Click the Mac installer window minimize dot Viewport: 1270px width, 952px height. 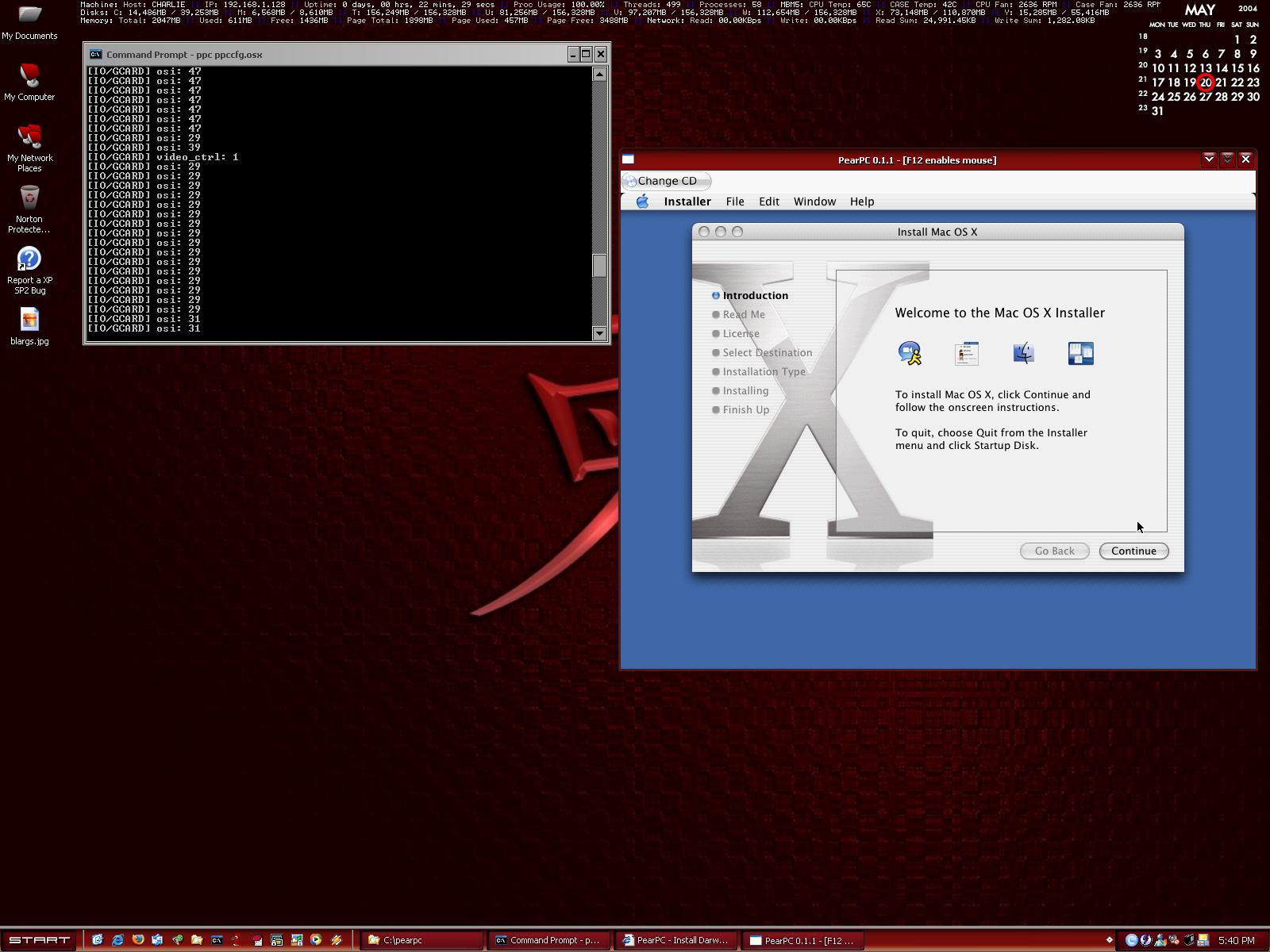click(x=721, y=232)
